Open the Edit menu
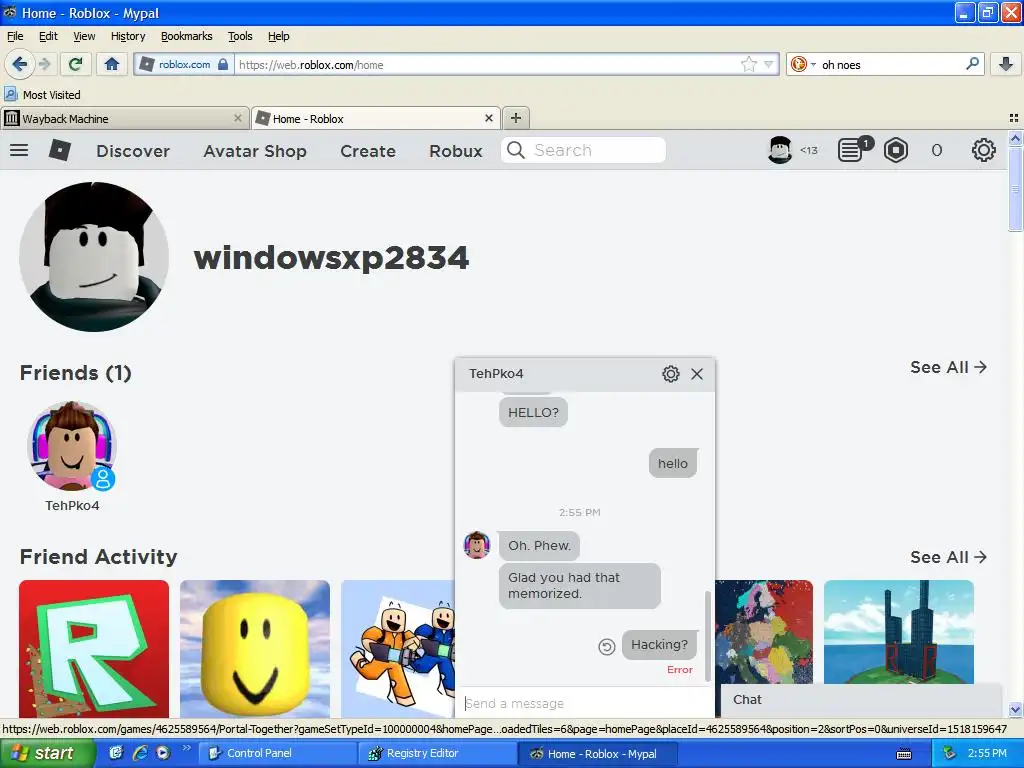1024x768 pixels. [48, 36]
